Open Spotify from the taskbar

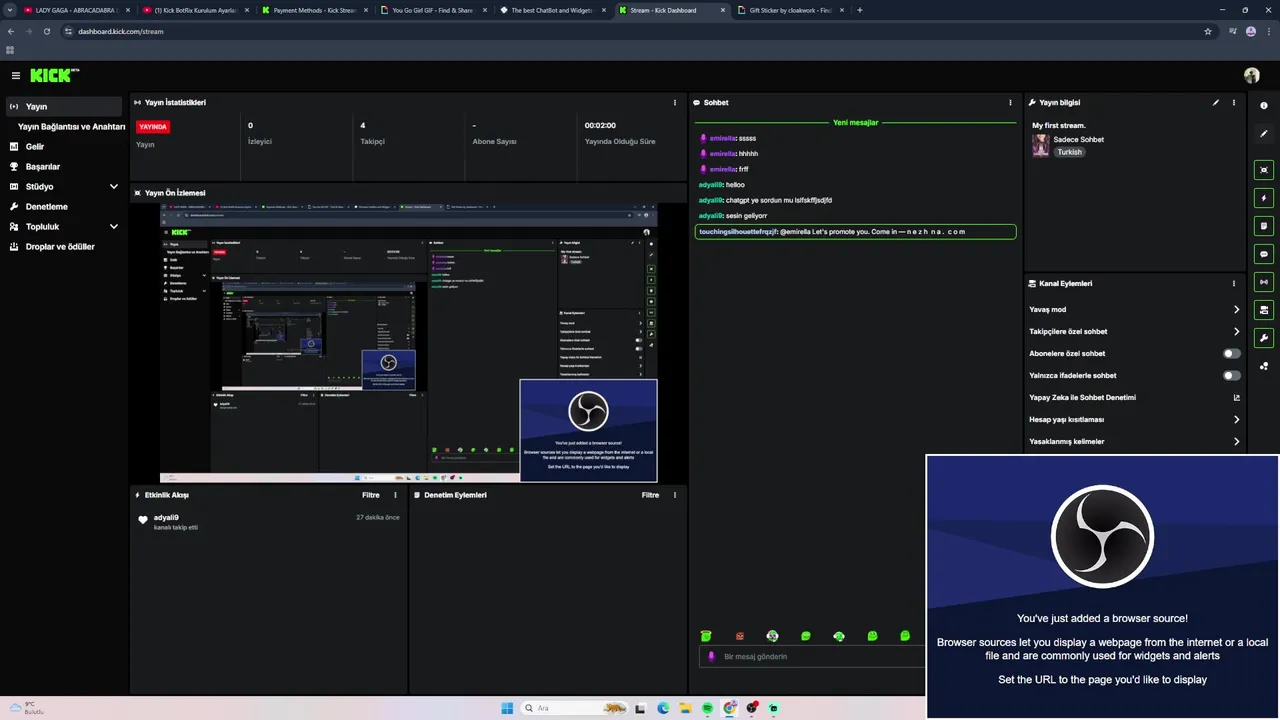point(707,708)
